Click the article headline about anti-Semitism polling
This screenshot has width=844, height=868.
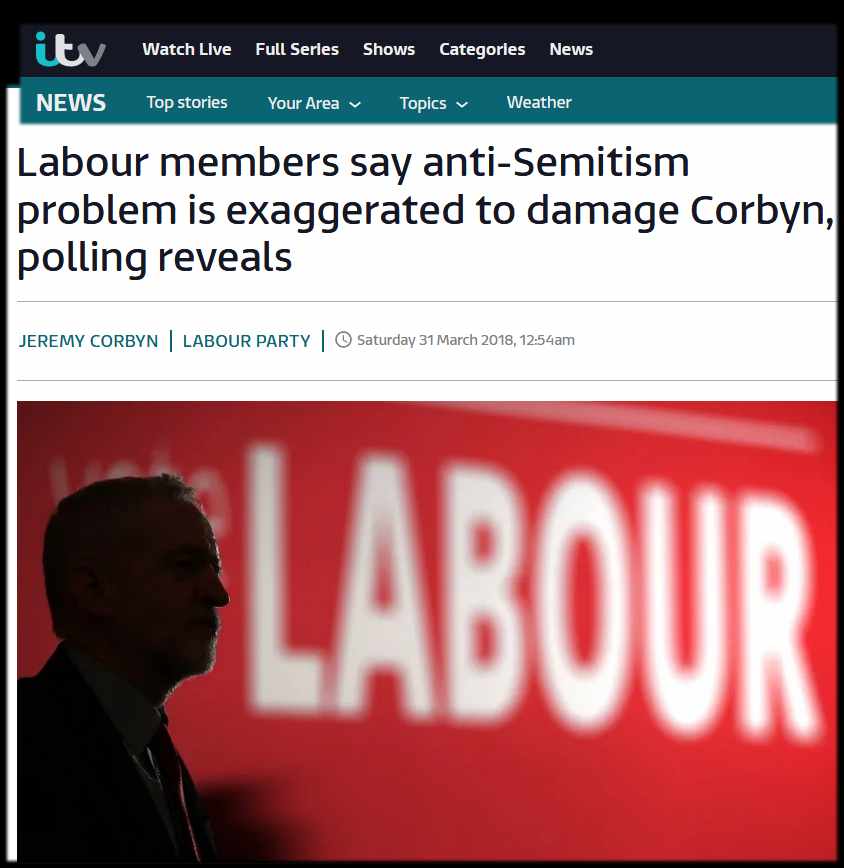[425, 211]
